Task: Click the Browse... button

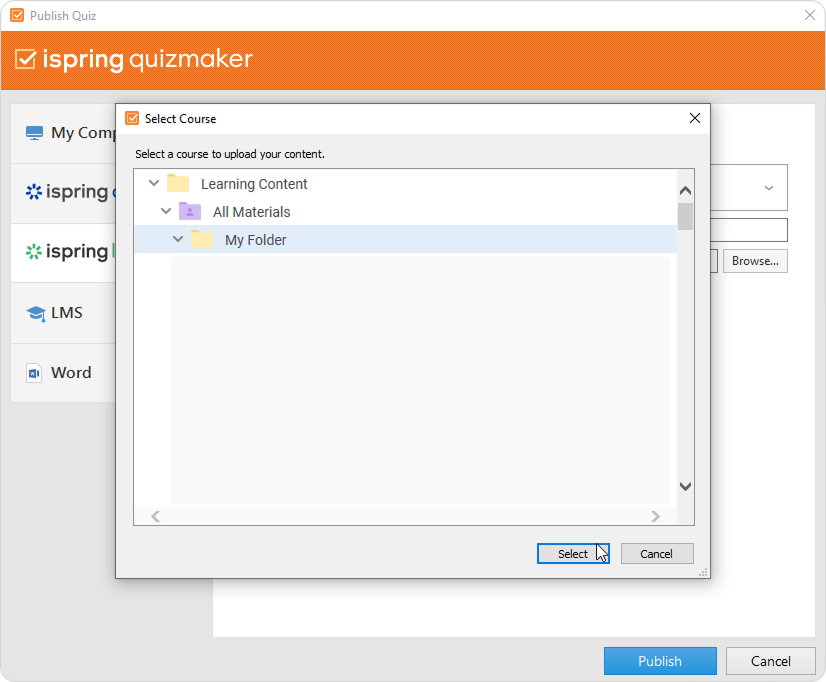Action: (x=755, y=261)
